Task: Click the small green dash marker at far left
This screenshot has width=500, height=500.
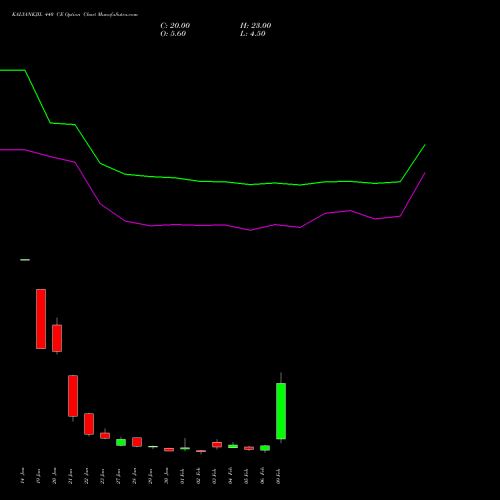Action: pos(25,260)
